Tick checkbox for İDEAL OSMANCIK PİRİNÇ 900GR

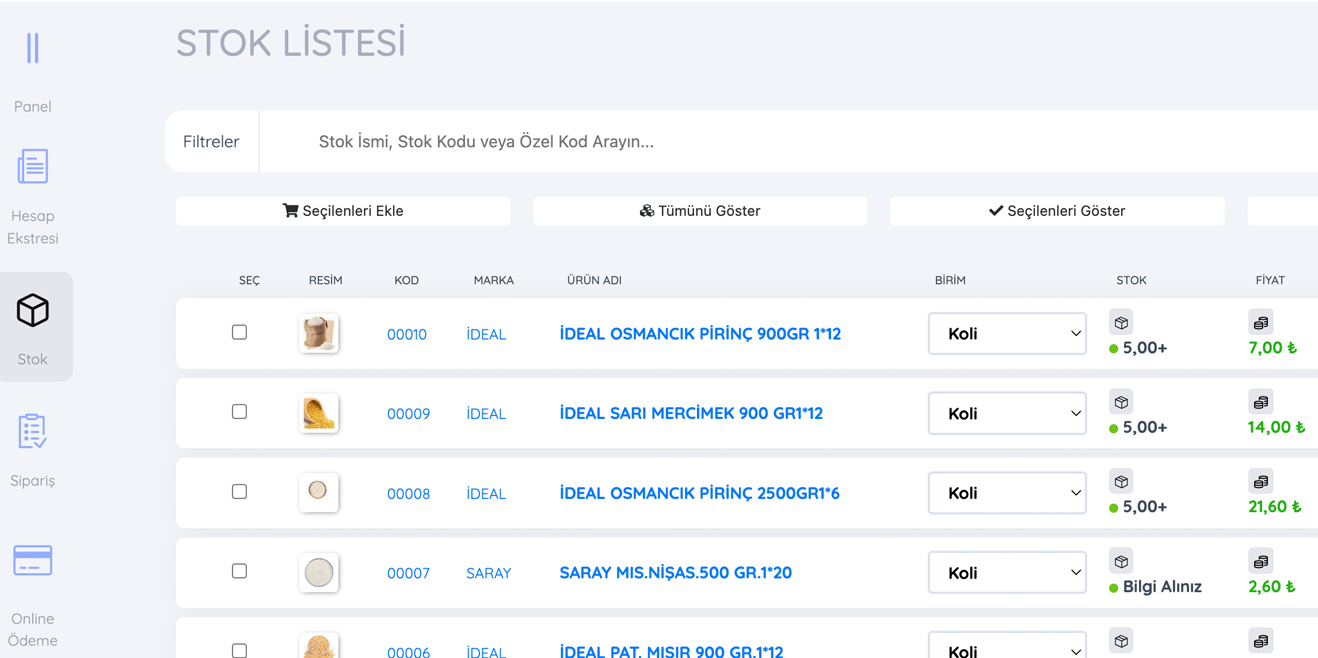click(x=239, y=332)
